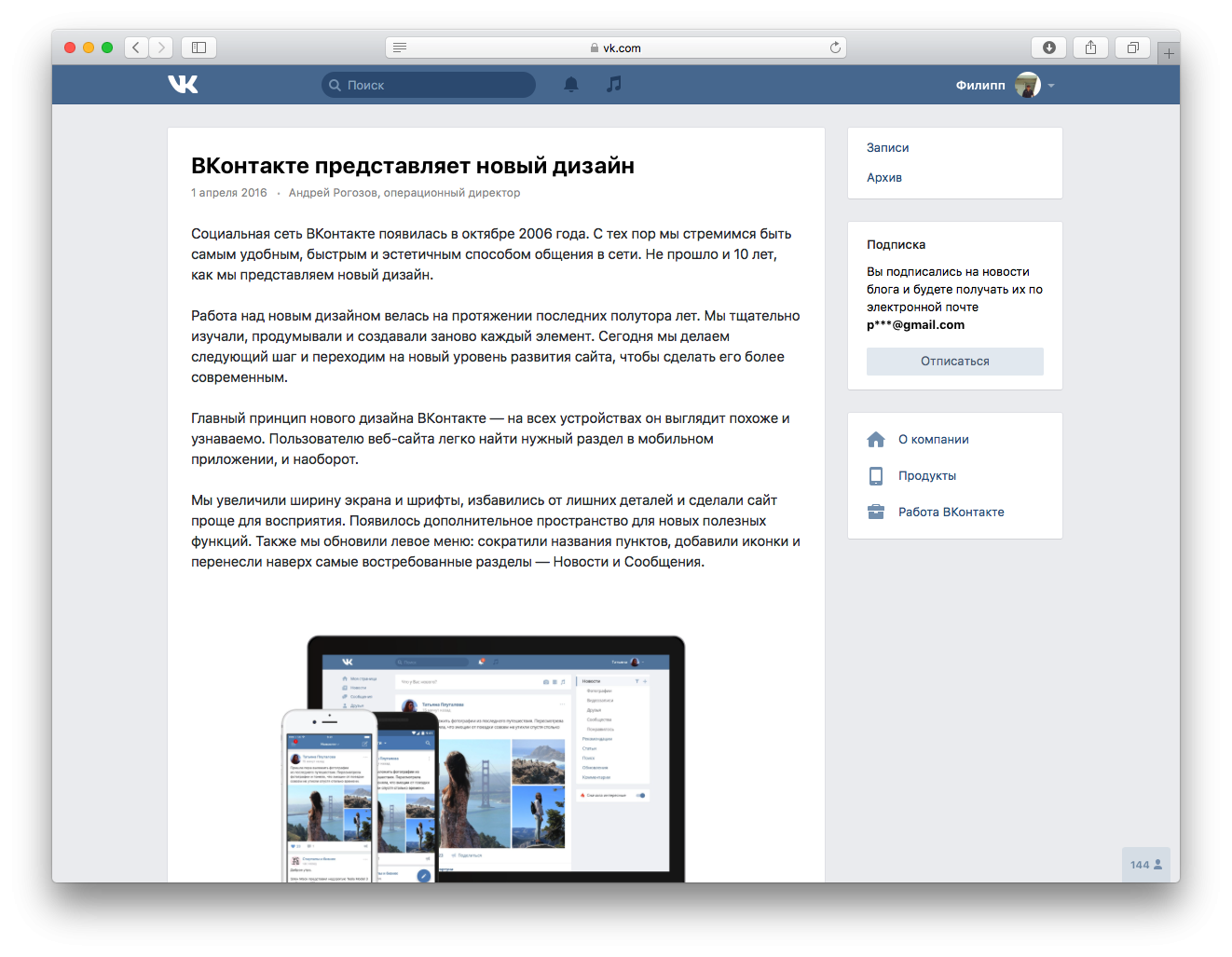This screenshot has height=957, width=1232.
Task: Open the Safari share icon
Action: [x=1090, y=48]
